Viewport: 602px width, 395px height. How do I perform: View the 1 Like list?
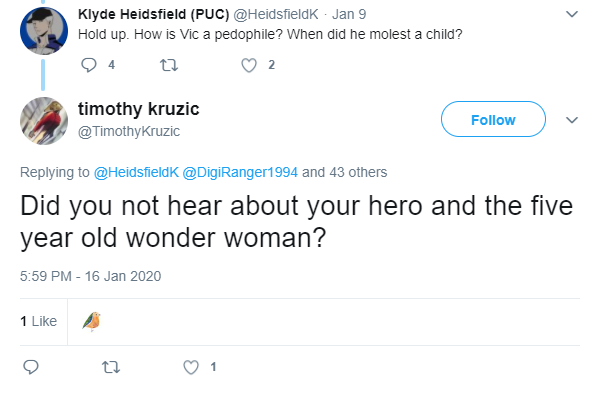point(38,321)
